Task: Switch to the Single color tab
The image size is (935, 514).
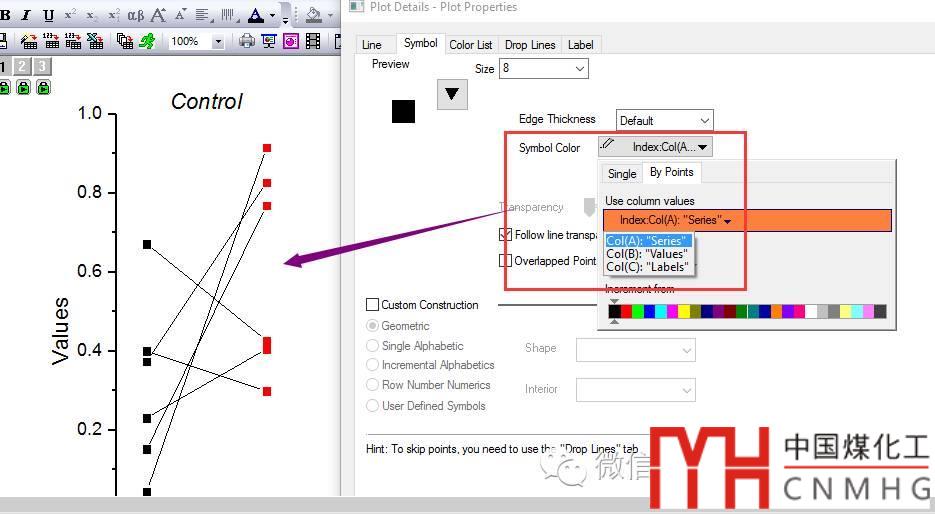Action: click(622, 174)
